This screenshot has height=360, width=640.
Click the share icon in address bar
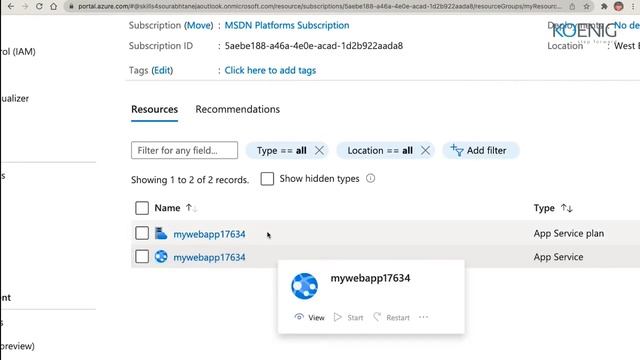click(x=572, y=7)
